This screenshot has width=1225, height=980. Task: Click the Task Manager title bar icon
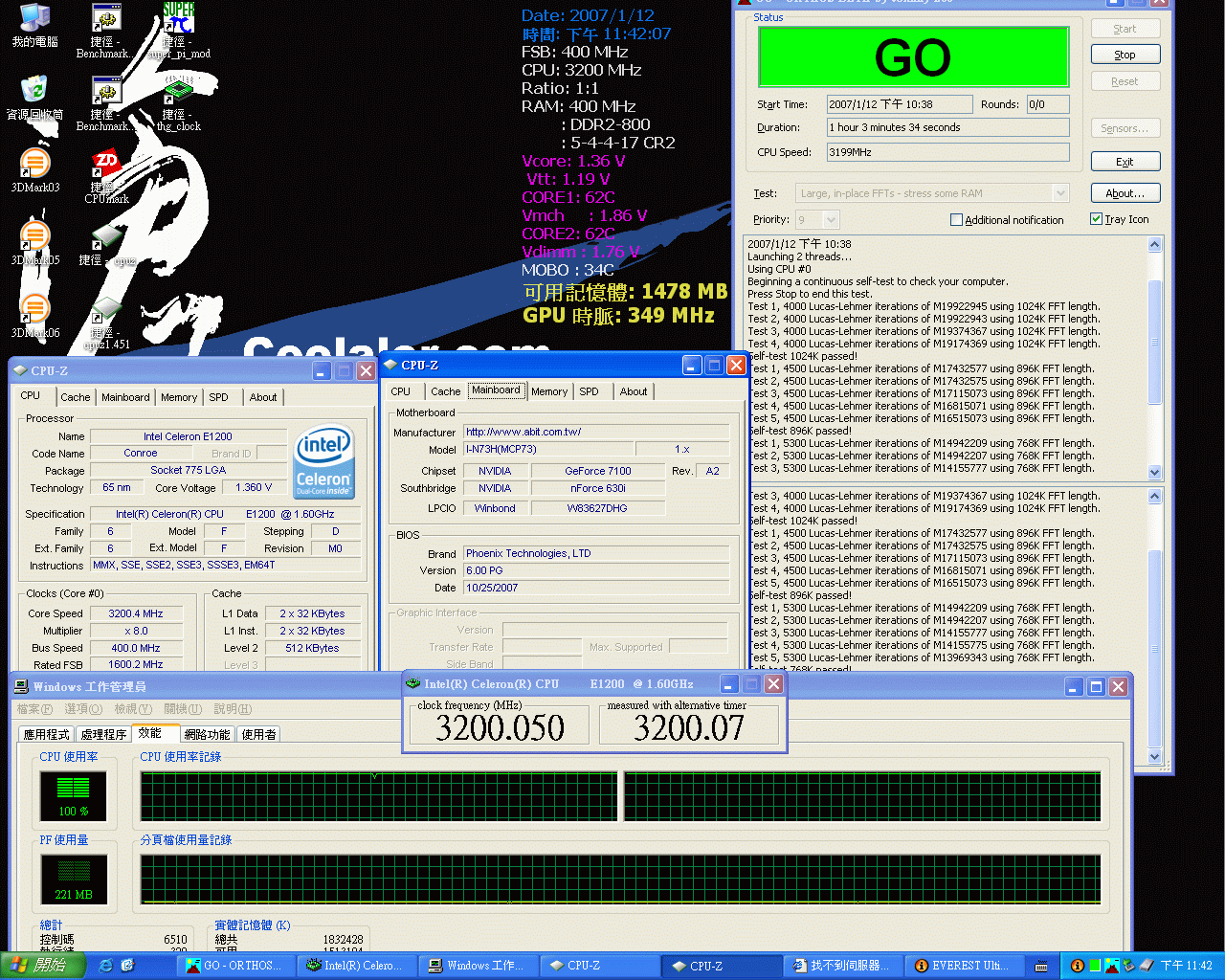pos(21,686)
